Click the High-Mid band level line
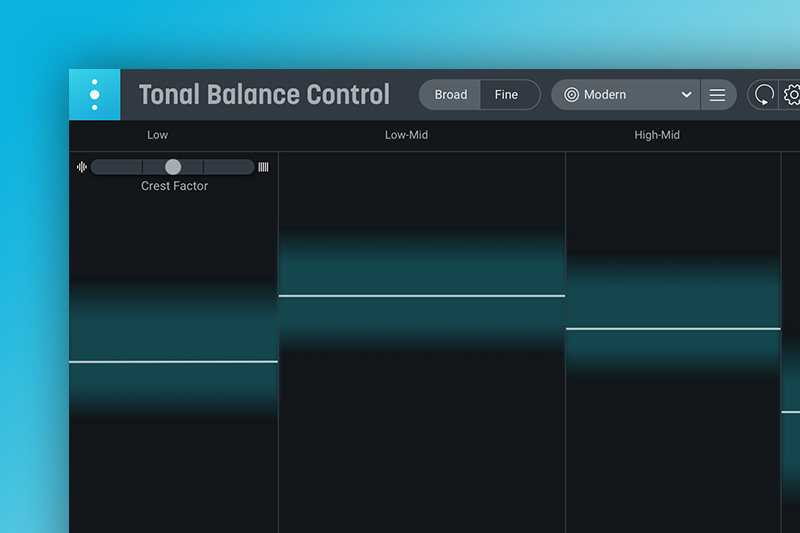800x533 pixels. coord(672,328)
